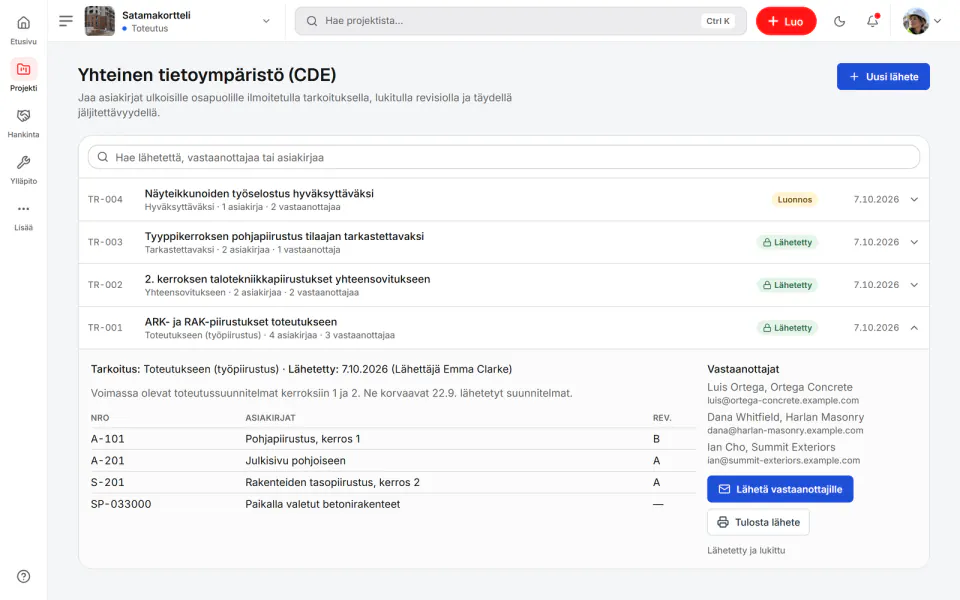Click document number SP-033000
This screenshot has height=600, width=960.
tap(121, 504)
